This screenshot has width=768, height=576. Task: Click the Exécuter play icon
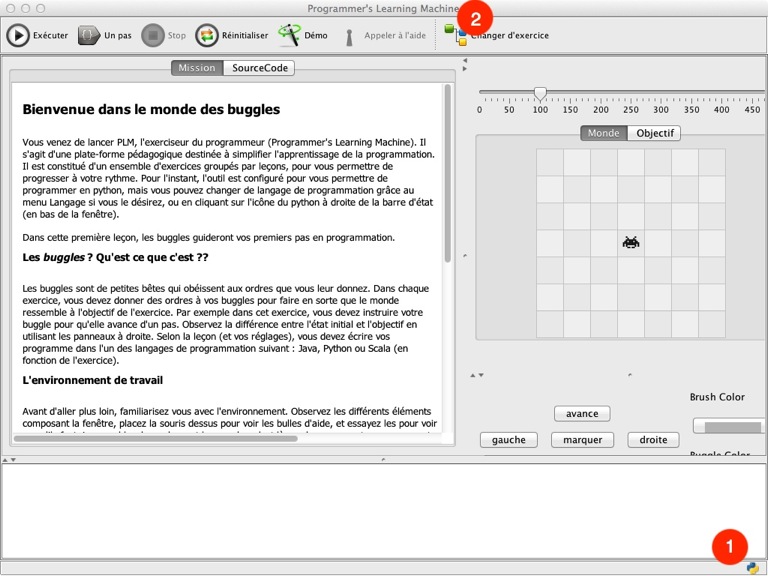[x=18, y=36]
